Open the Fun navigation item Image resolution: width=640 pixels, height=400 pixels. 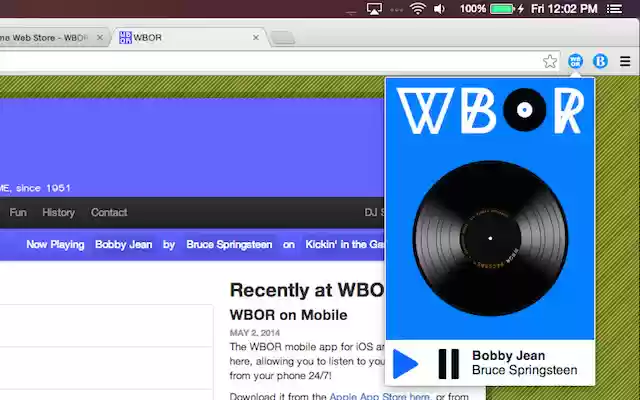(18, 212)
